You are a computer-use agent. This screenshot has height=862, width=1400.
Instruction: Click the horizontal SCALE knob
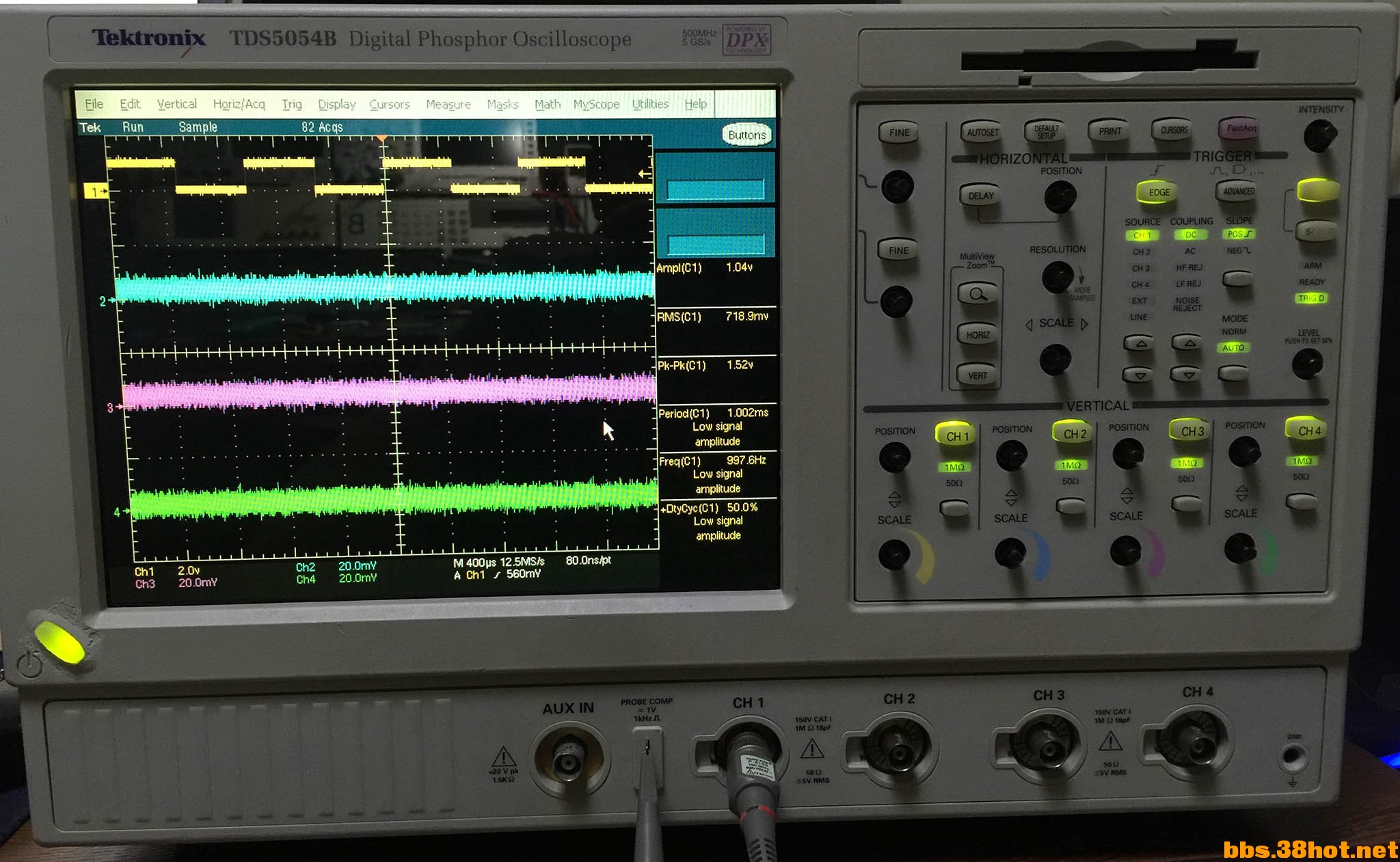[x=1055, y=359]
